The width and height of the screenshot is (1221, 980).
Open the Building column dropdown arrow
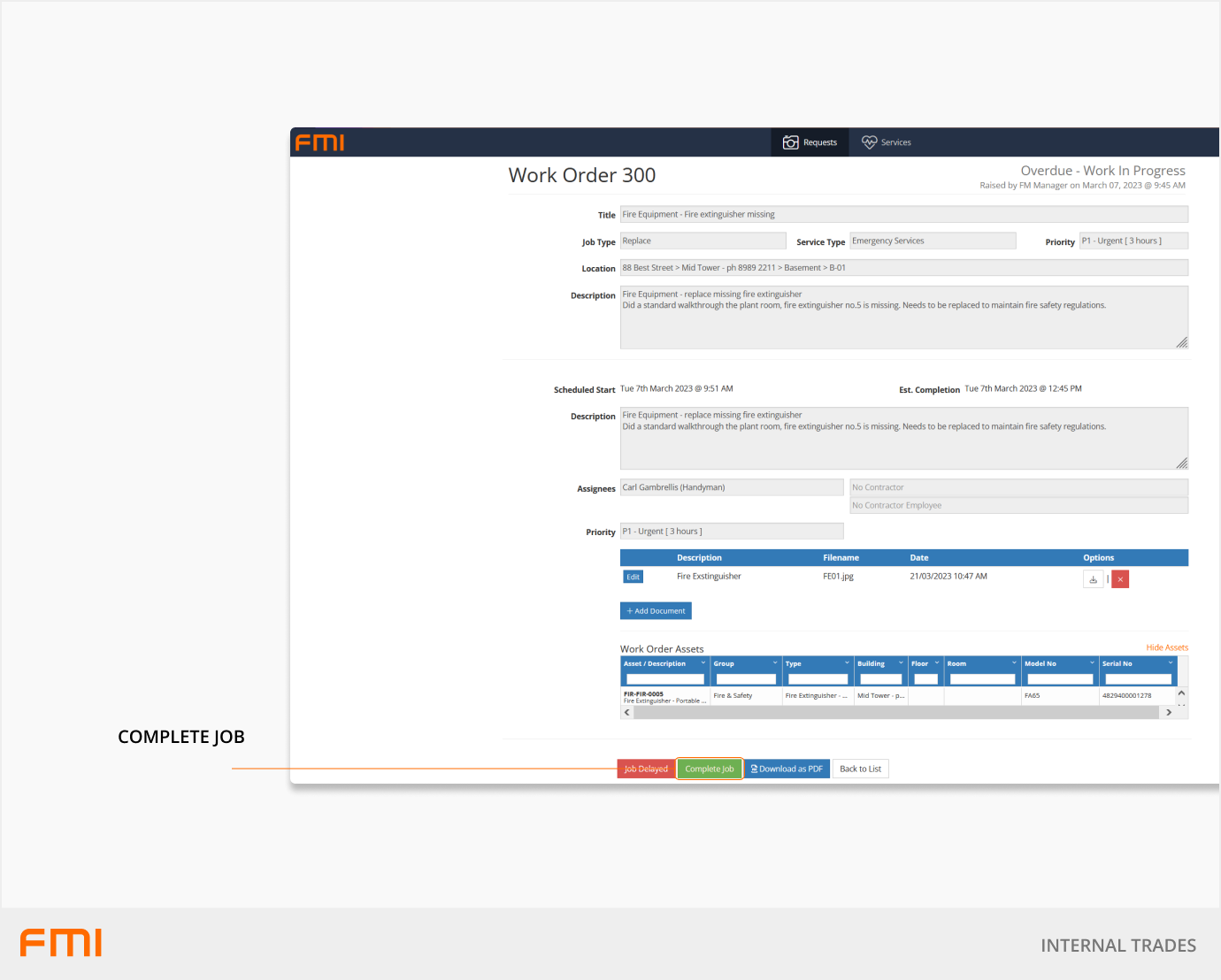pyautogui.click(x=901, y=663)
